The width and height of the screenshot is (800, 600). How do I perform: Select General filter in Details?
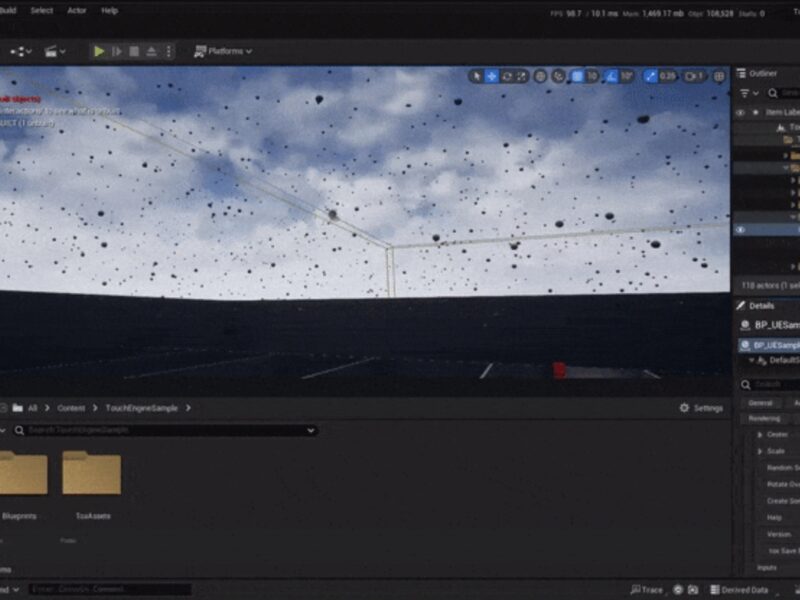(760, 403)
